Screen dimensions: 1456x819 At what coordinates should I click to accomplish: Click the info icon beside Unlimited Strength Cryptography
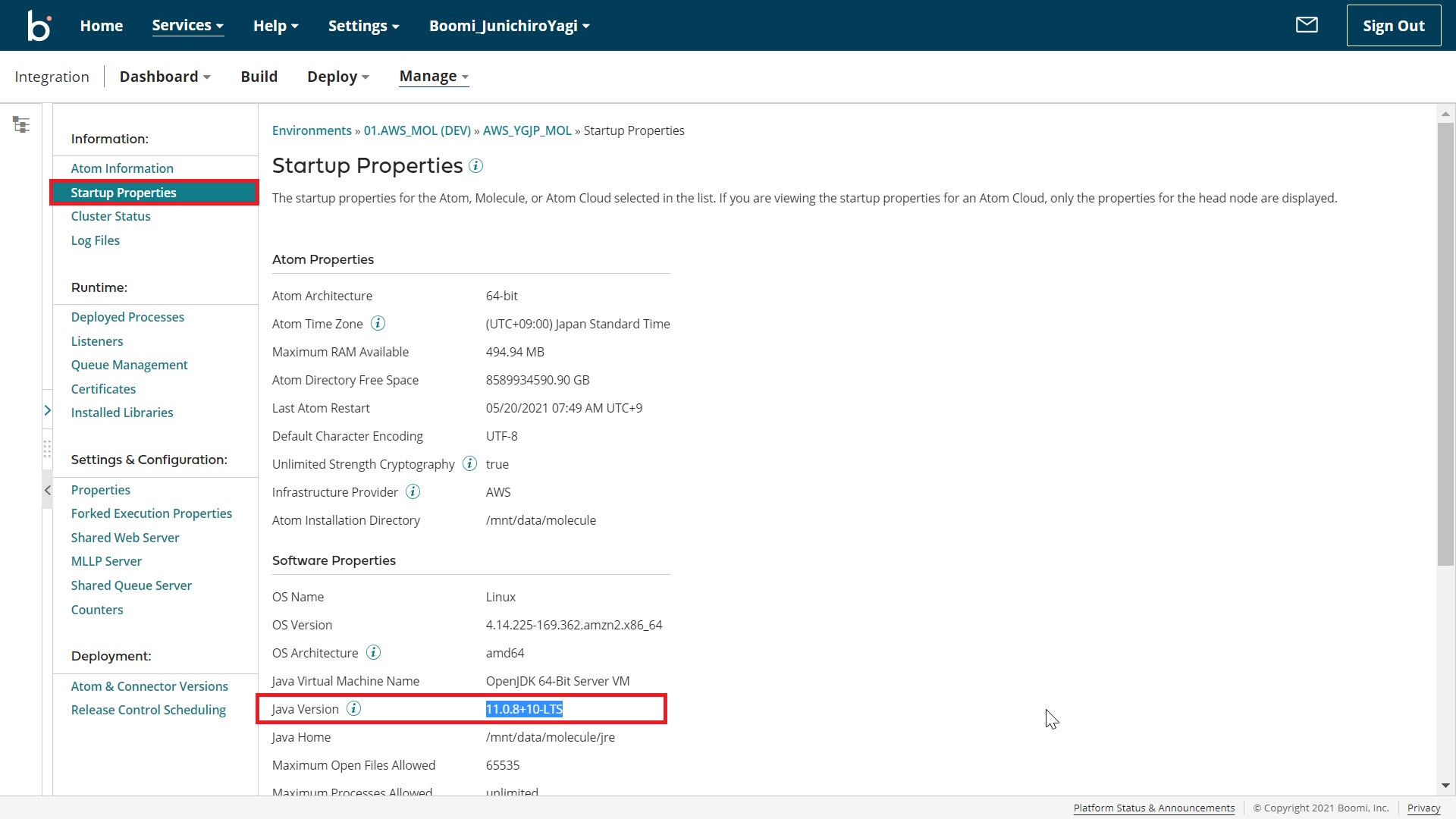click(x=469, y=463)
